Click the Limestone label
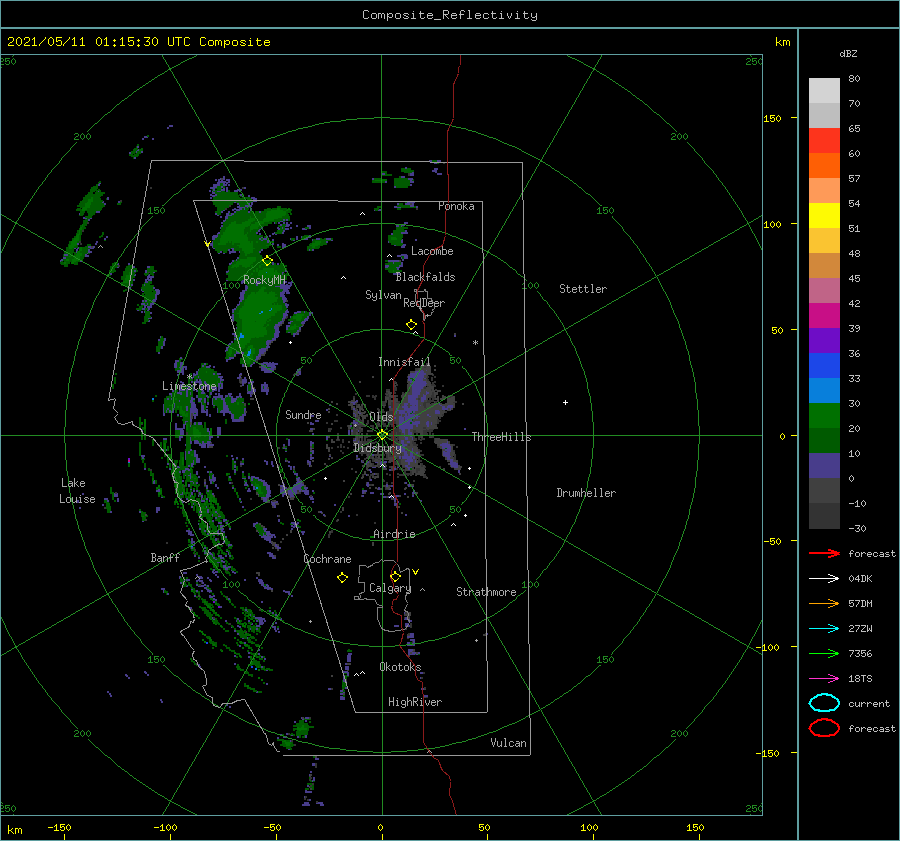The width and height of the screenshot is (900, 841). coord(189,386)
